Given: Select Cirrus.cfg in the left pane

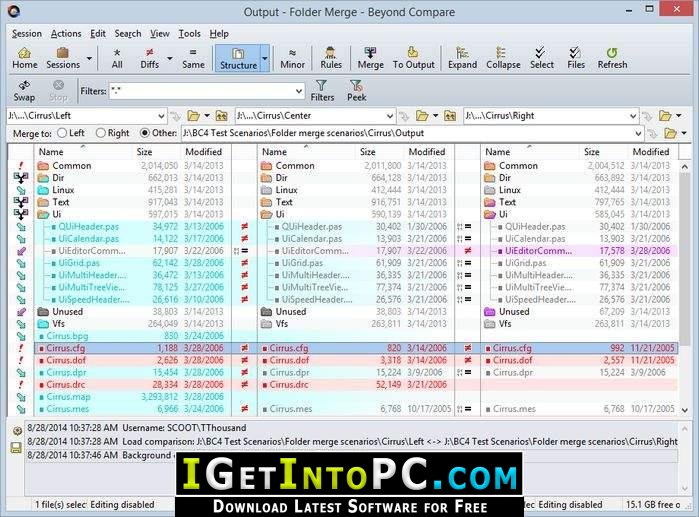Looking at the screenshot, I should click(x=65, y=347).
